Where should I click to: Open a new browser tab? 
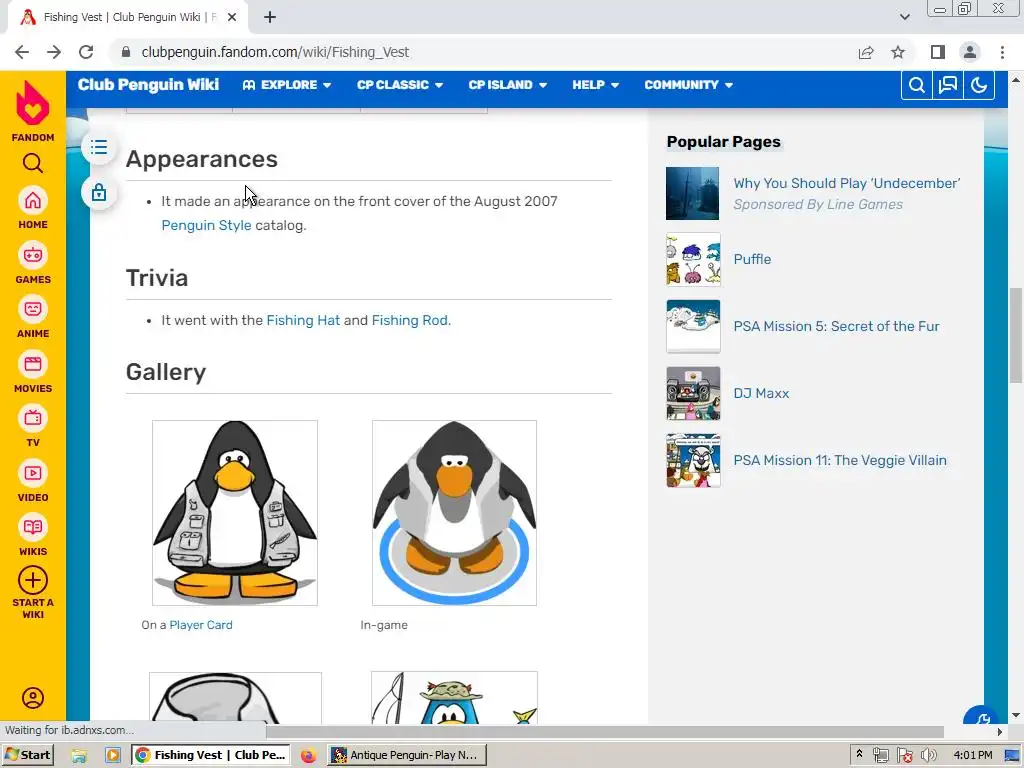pyautogui.click(x=270, y=18)
